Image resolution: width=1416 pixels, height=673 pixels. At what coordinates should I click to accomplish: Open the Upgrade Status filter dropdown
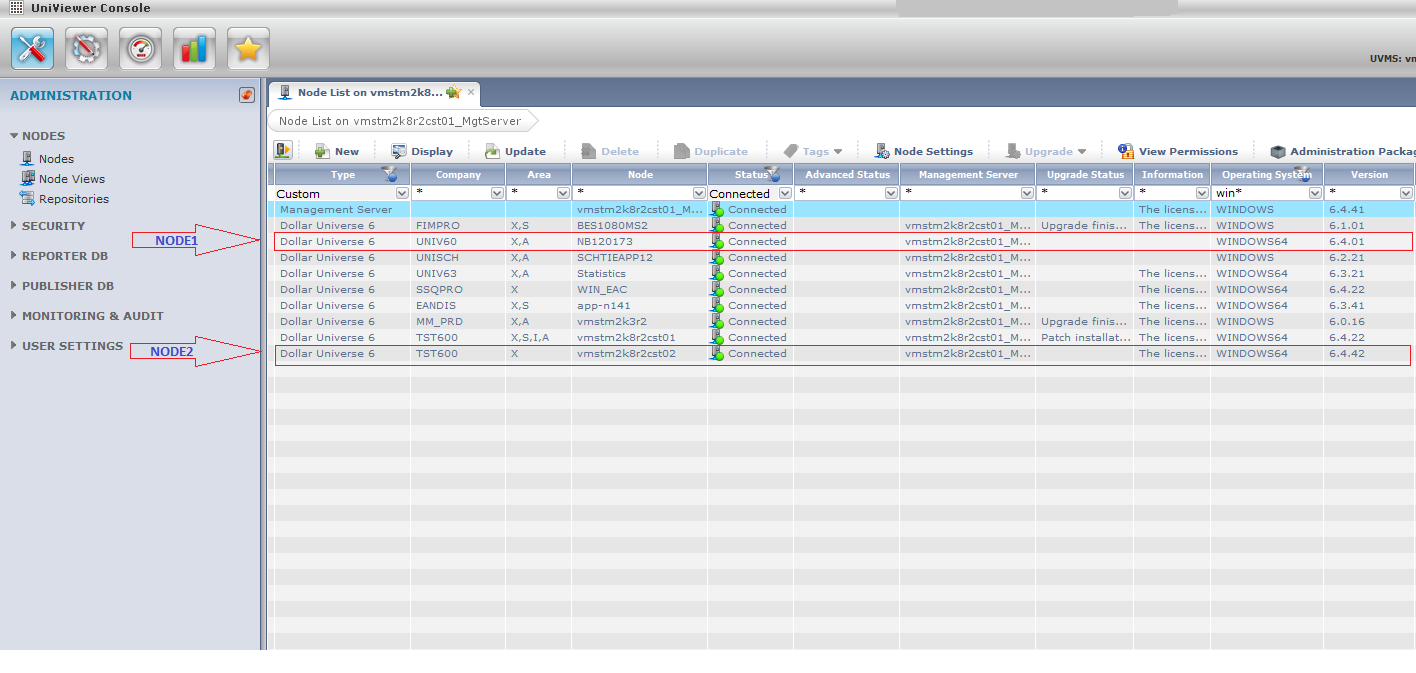[1127, 193]
